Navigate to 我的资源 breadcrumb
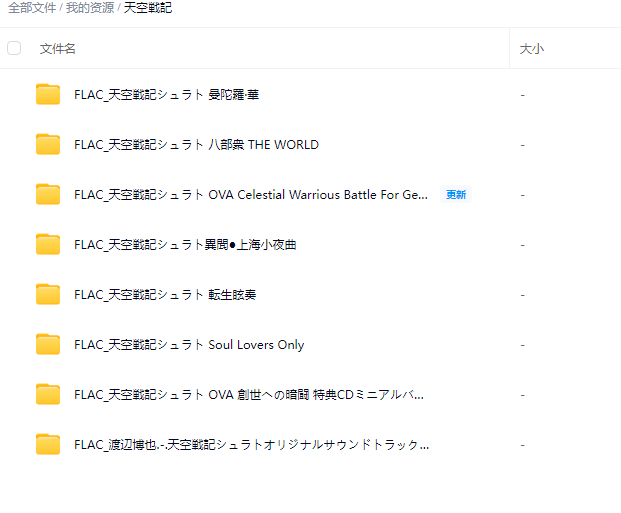The width and height of the screenshot is (621, 513). (90, 8)
